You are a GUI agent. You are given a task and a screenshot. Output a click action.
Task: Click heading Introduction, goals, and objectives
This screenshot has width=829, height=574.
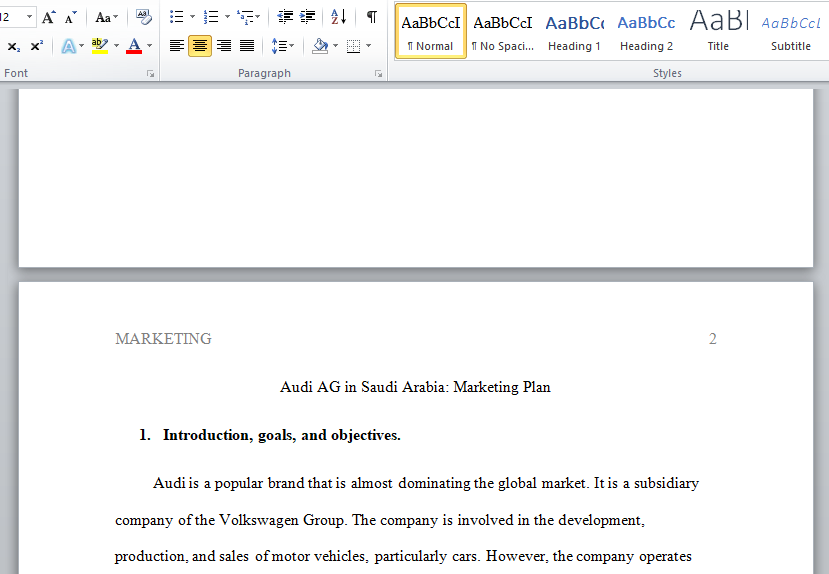click(x=281, y=436)
